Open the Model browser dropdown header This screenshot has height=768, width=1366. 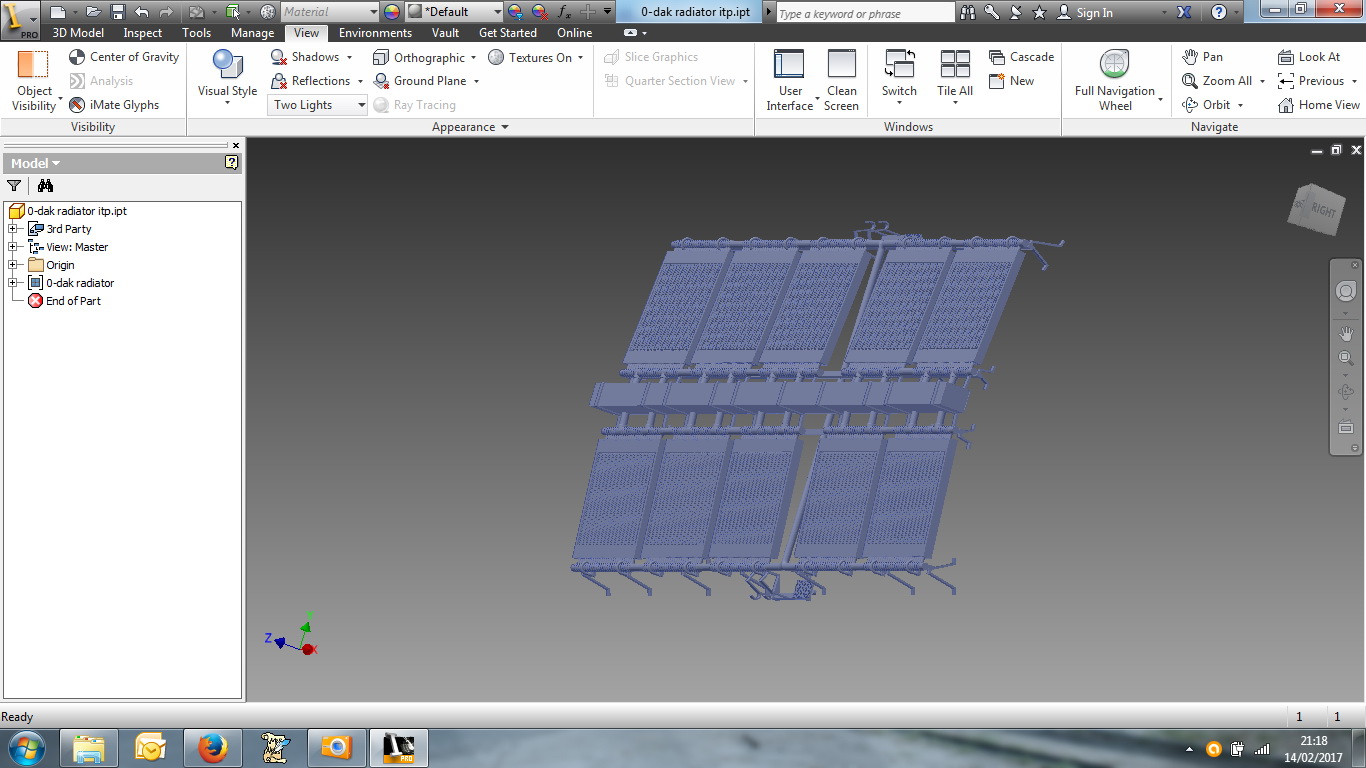pyautogui.click(x=35, y=163)
